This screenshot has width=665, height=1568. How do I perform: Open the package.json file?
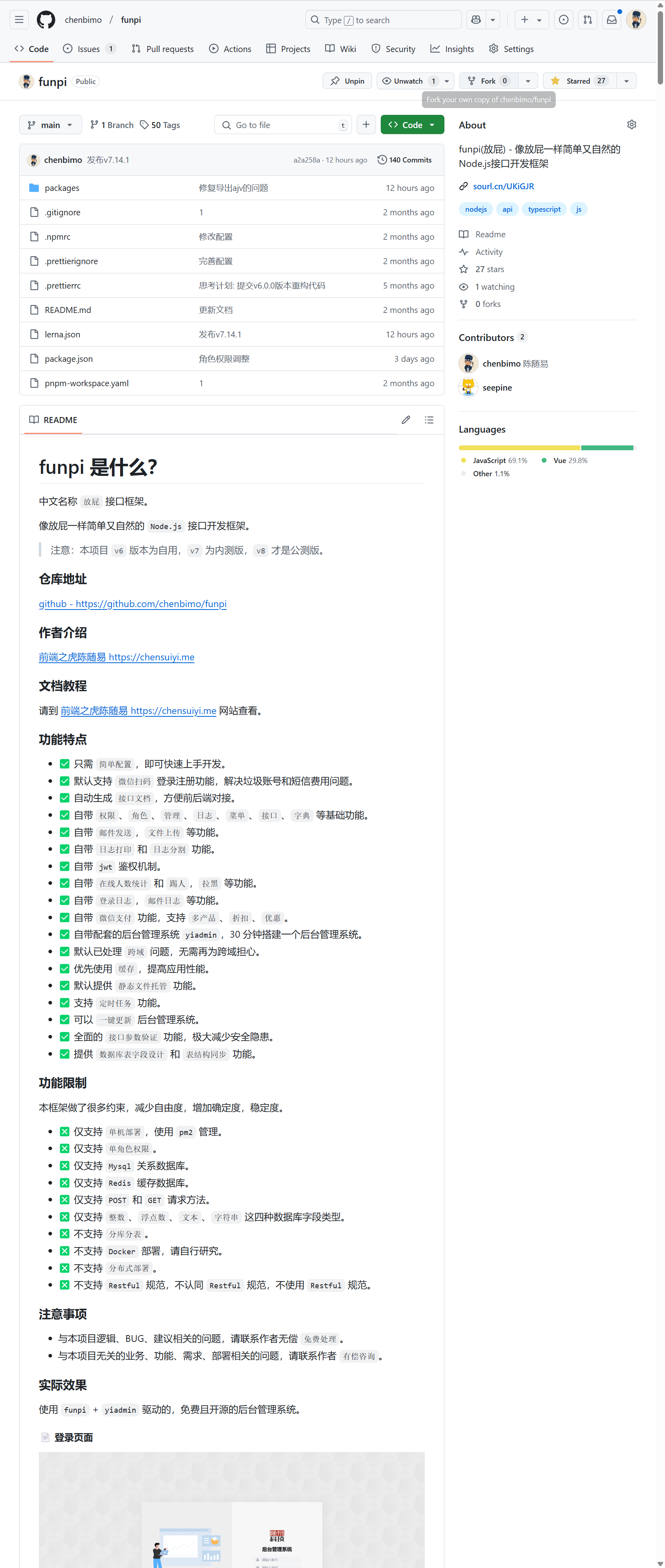tap(69, 359)
